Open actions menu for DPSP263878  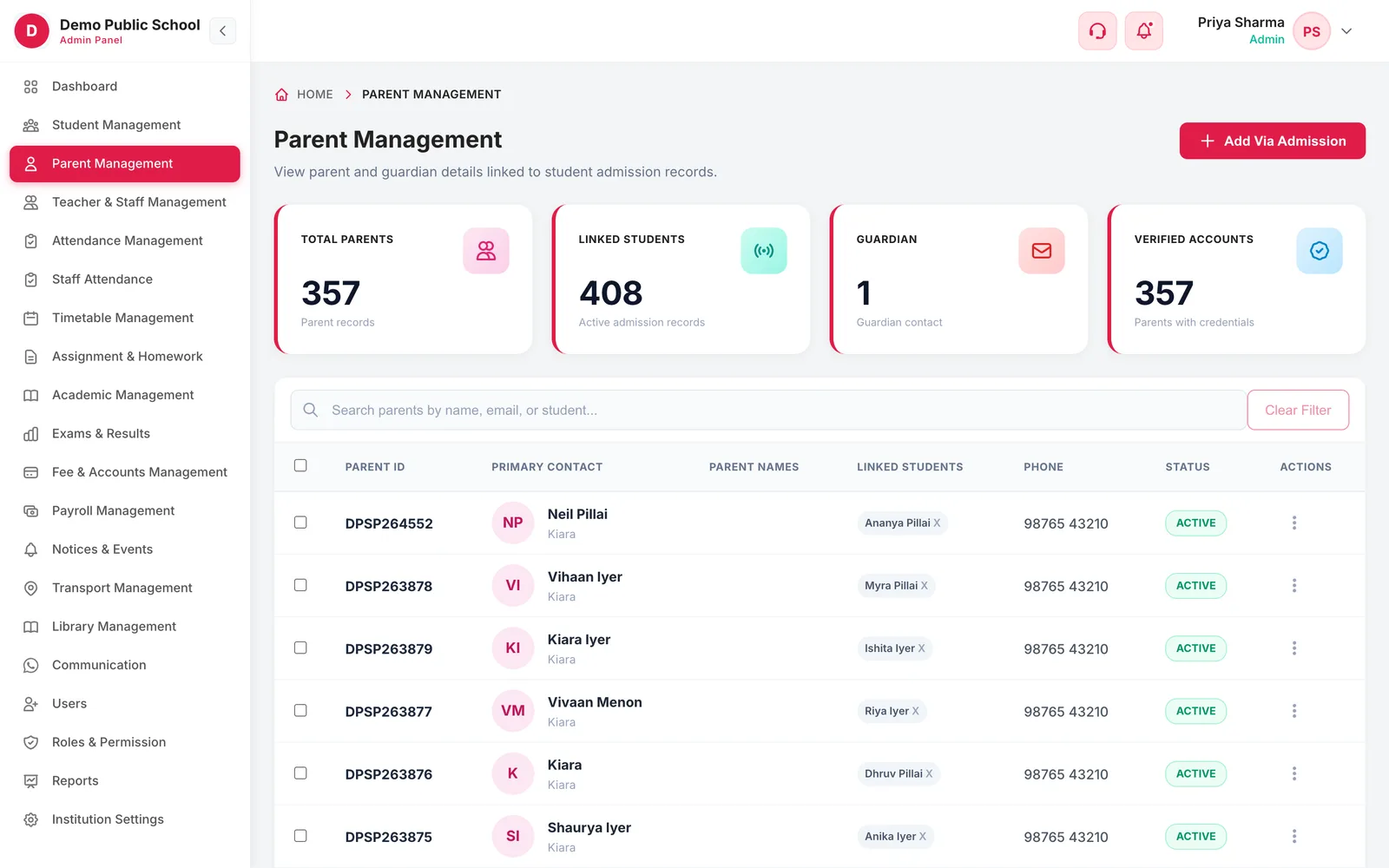(x=1294, y=586)
